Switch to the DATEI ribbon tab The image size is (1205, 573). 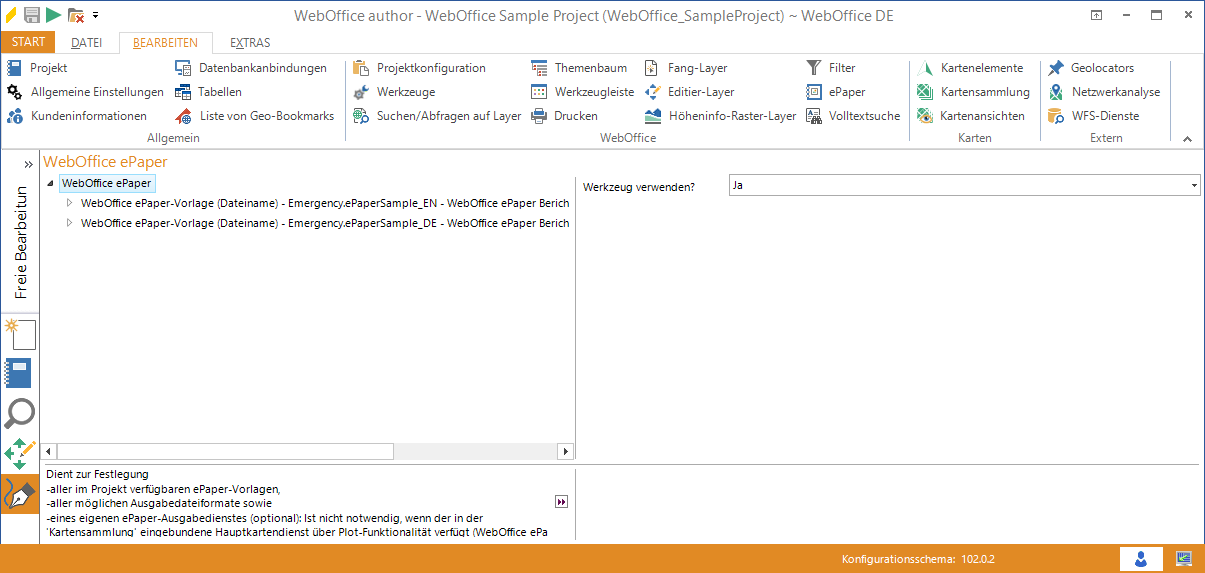(x=87, y=43)
